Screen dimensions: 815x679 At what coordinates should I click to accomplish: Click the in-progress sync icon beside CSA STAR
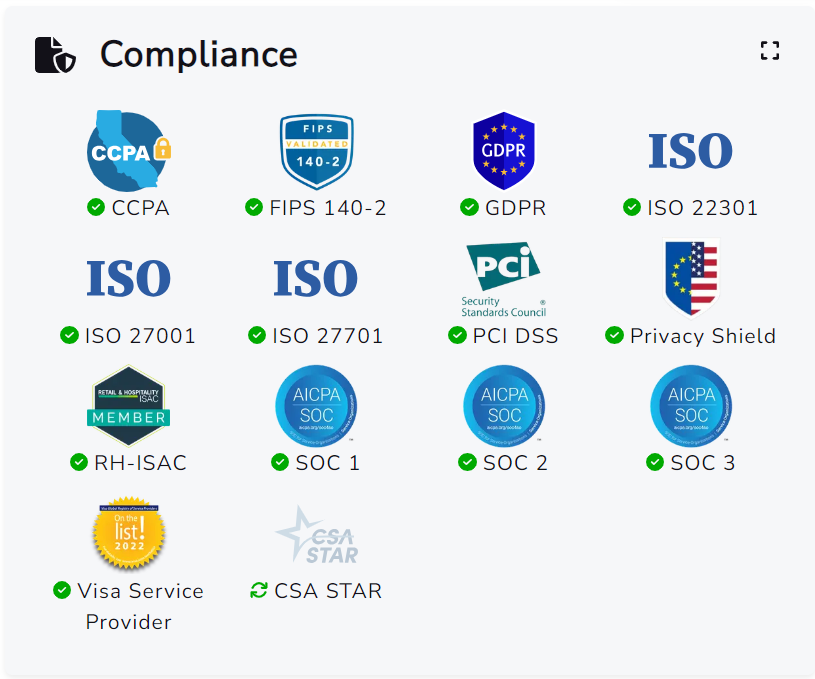(x=259, y=590)
